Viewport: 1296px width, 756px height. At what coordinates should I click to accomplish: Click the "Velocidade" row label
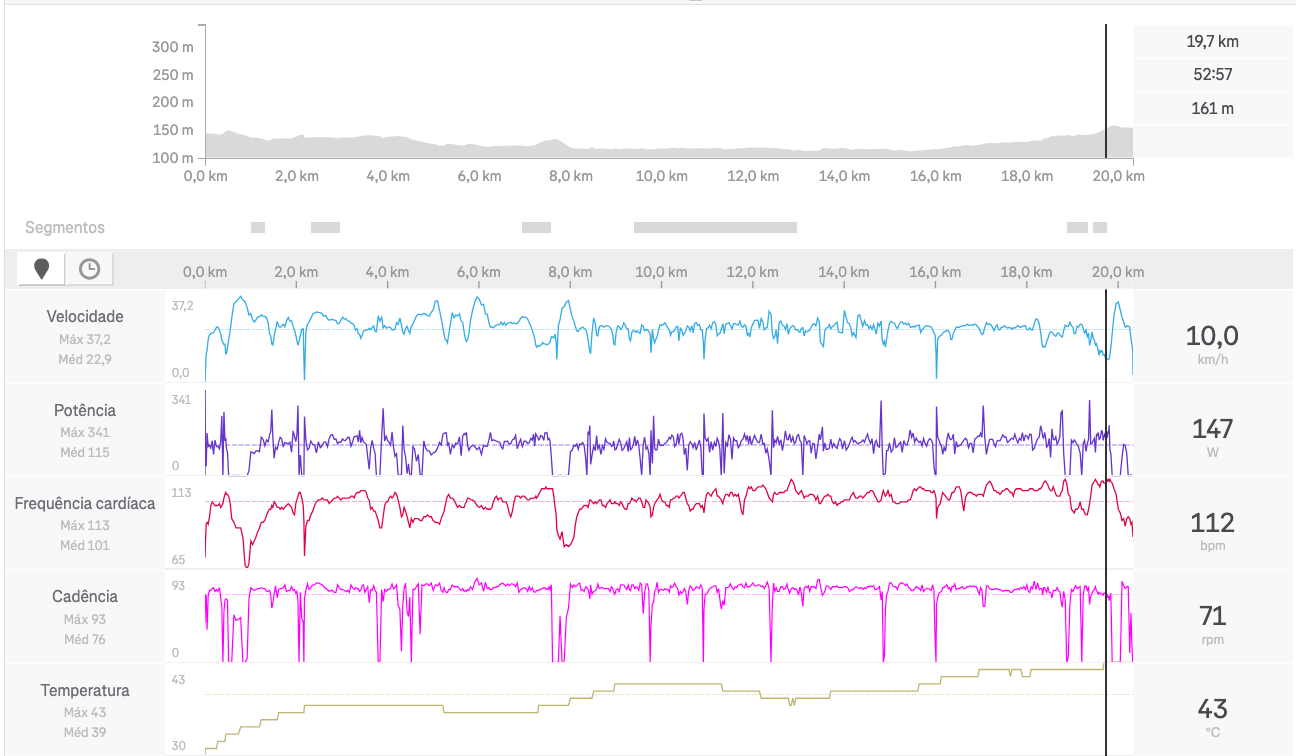click(x=85, y=316)
